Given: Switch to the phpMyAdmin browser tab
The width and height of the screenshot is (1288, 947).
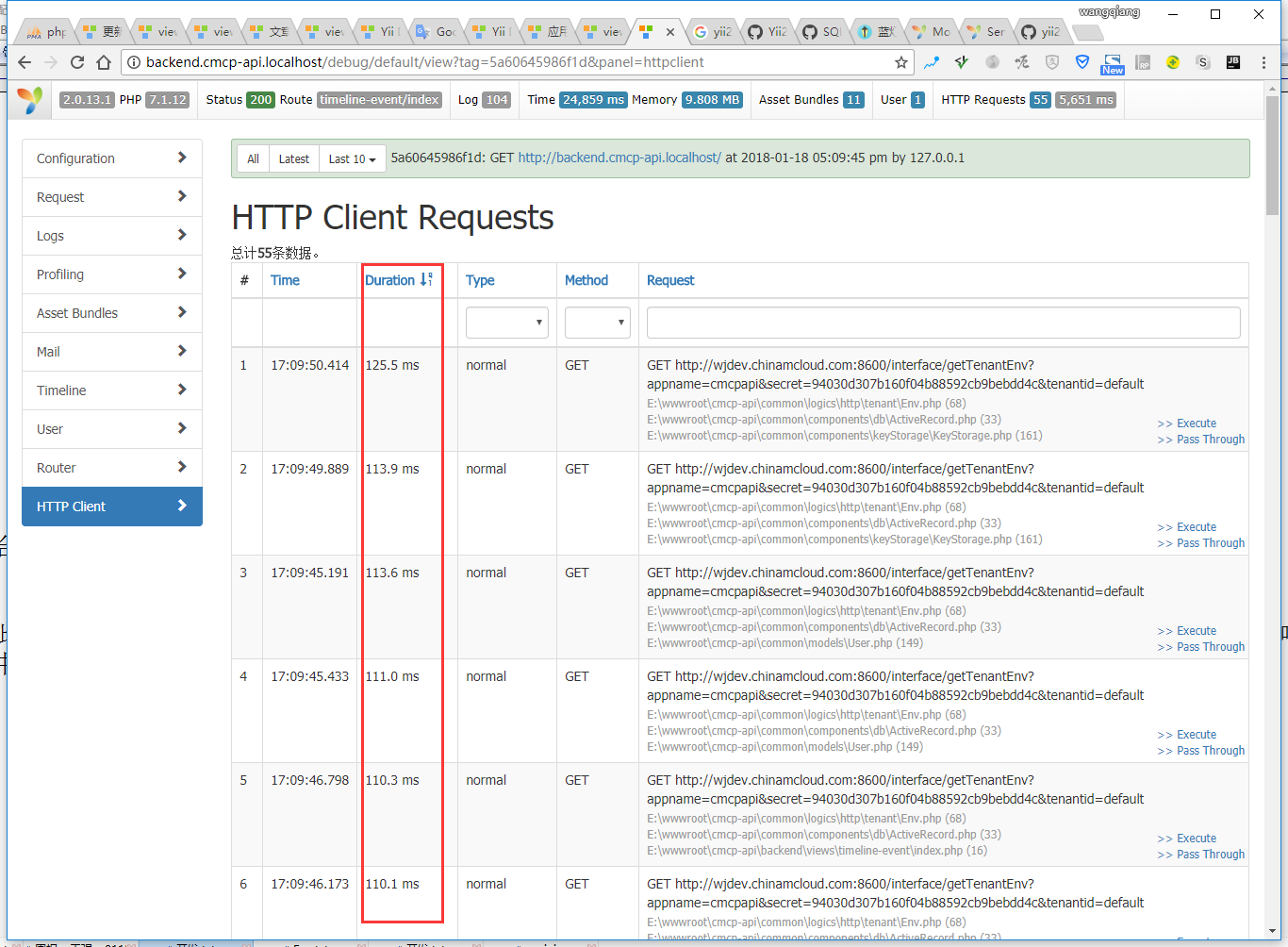Looking at the screenshot, I should point(46,32).
